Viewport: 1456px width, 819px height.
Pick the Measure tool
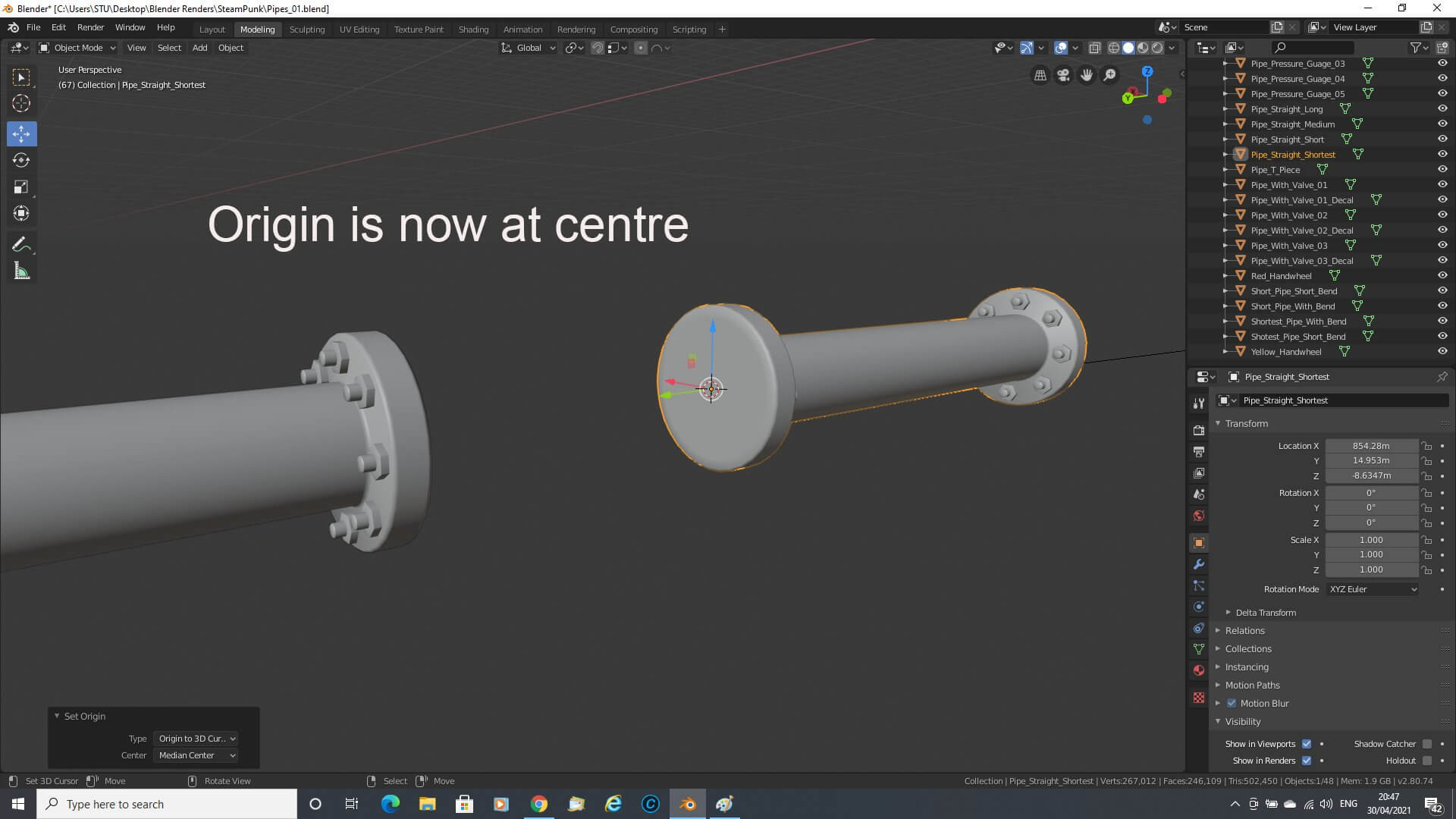21,271
